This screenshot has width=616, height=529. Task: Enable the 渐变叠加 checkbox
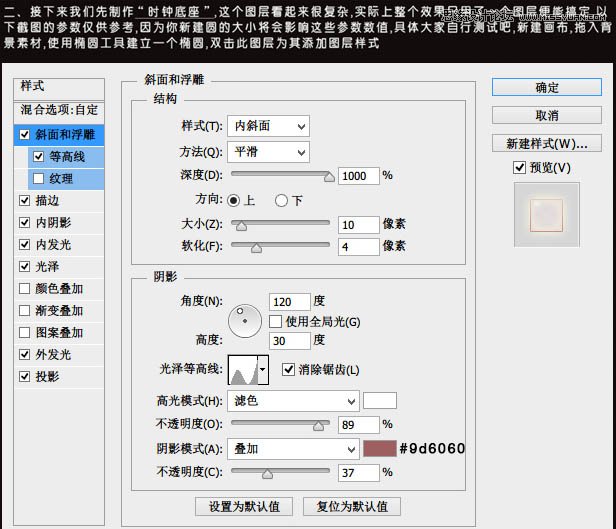[x=24, y=311]
